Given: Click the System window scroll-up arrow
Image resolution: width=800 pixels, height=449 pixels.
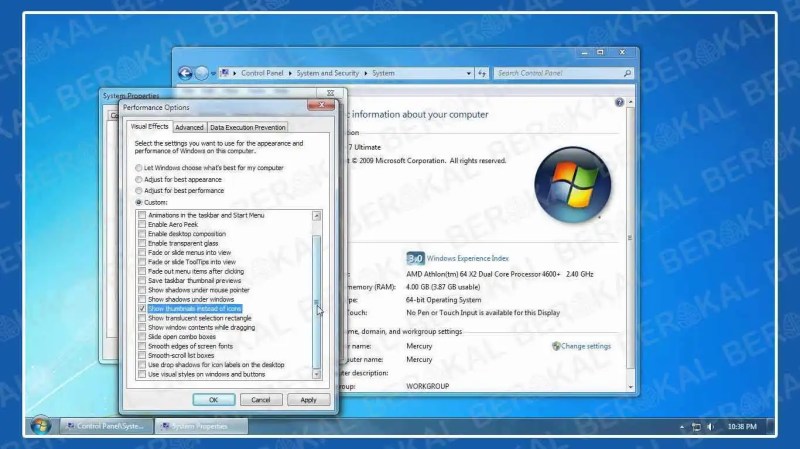Looking at the screenshot, I should pyautogui.click(x=631, y=103).
